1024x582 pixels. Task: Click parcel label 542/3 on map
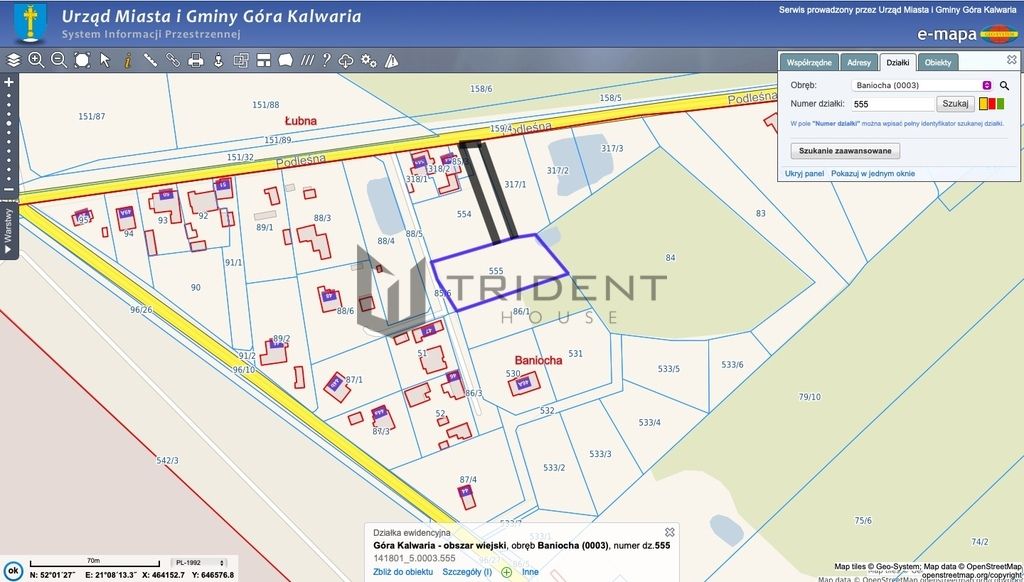[167, 461]
